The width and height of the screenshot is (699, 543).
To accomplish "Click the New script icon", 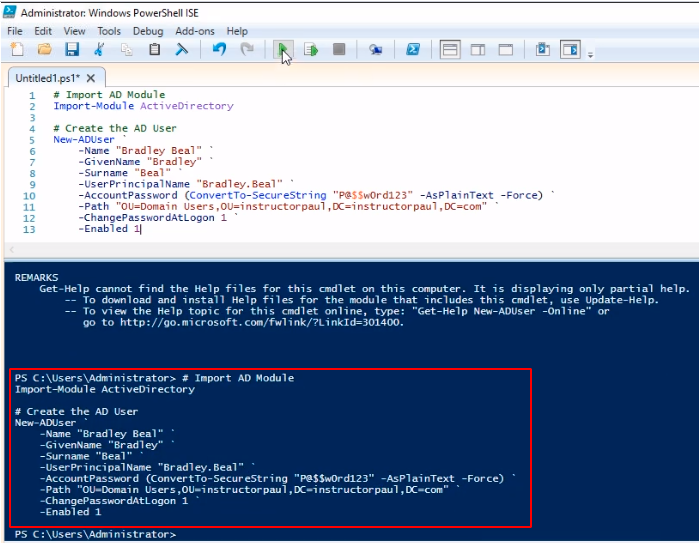I will tap(17, 49).
